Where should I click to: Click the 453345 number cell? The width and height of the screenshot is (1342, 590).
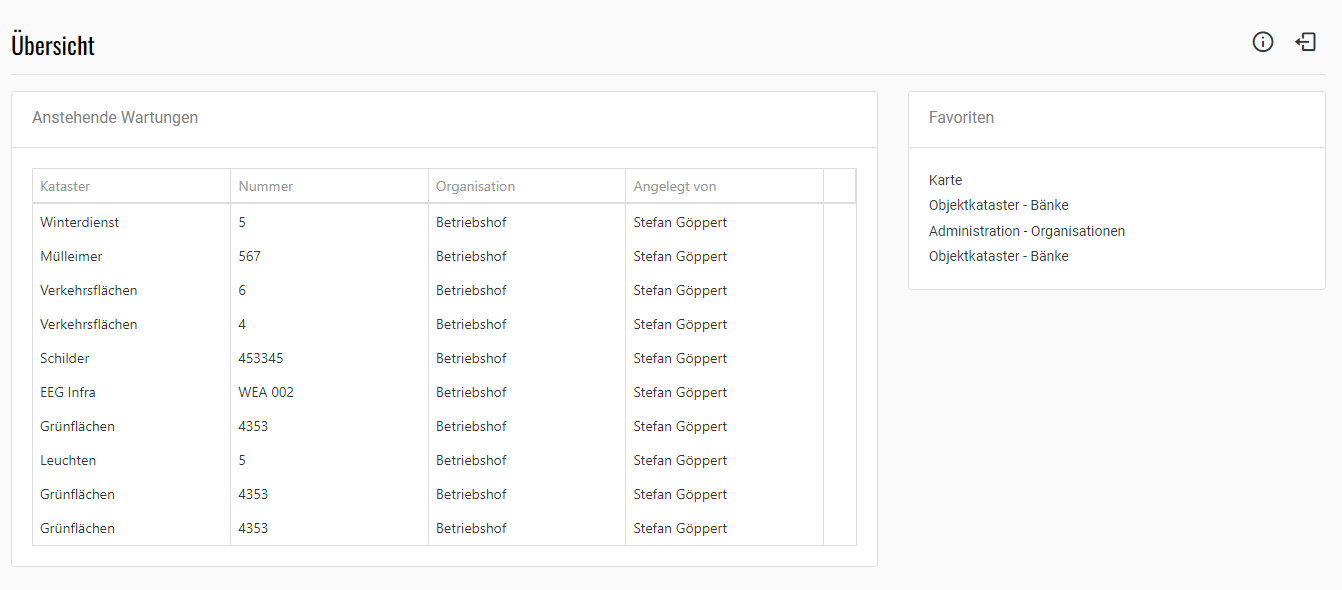click(261, 358)
